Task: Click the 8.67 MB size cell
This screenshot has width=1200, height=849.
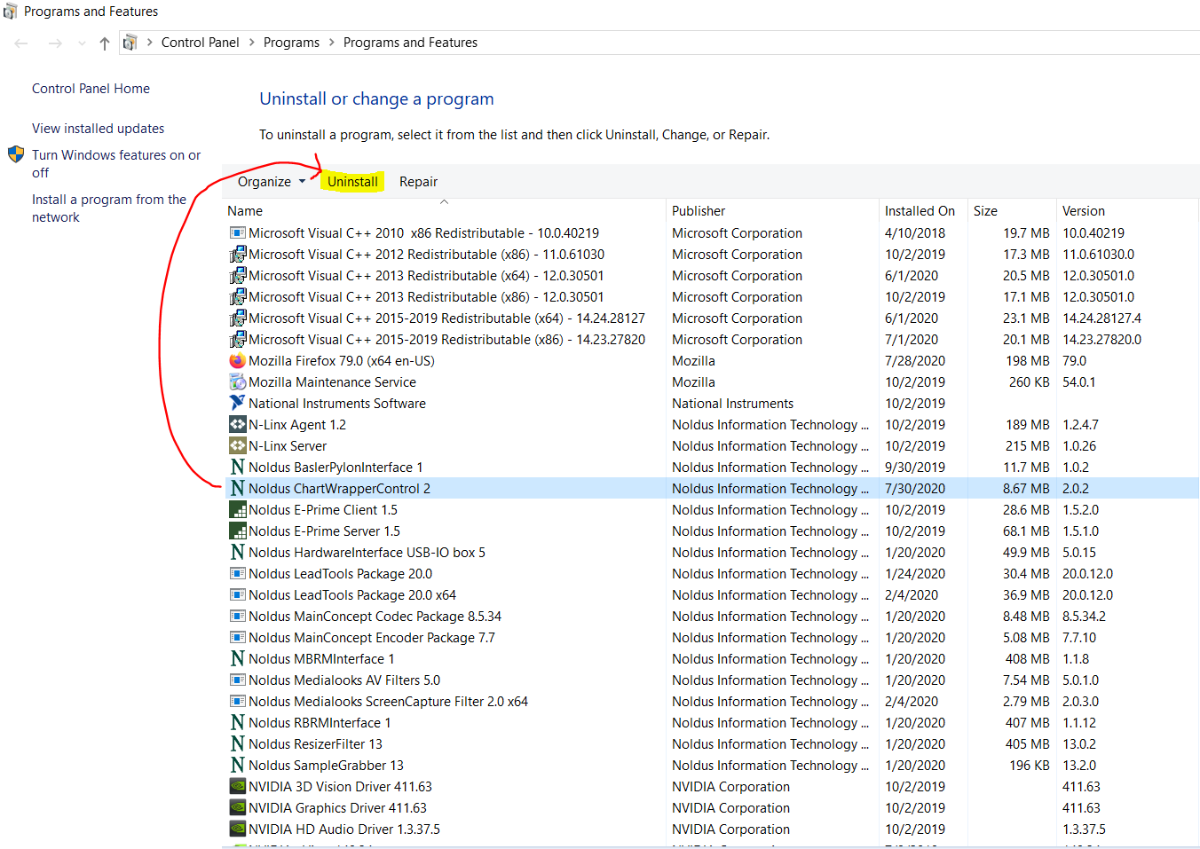Action: [x=1026, y=489]
